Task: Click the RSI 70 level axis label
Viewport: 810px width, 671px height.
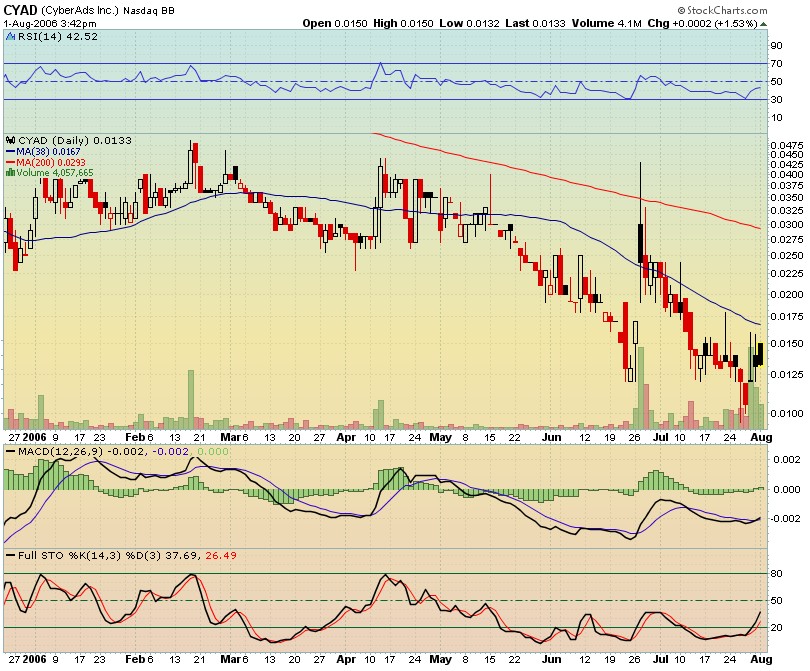Action: (x=775, y=63)
